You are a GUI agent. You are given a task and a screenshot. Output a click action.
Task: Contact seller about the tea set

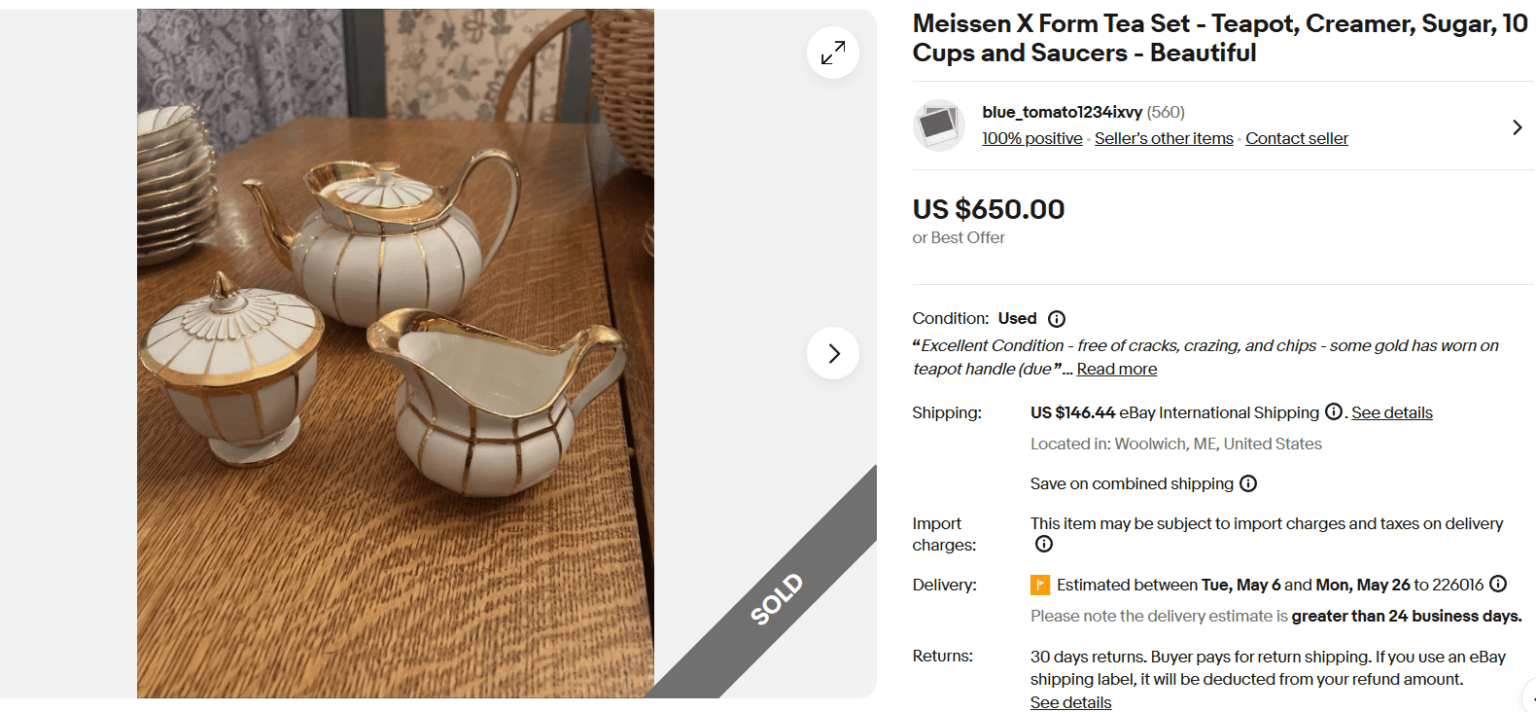pos(1296,138)
